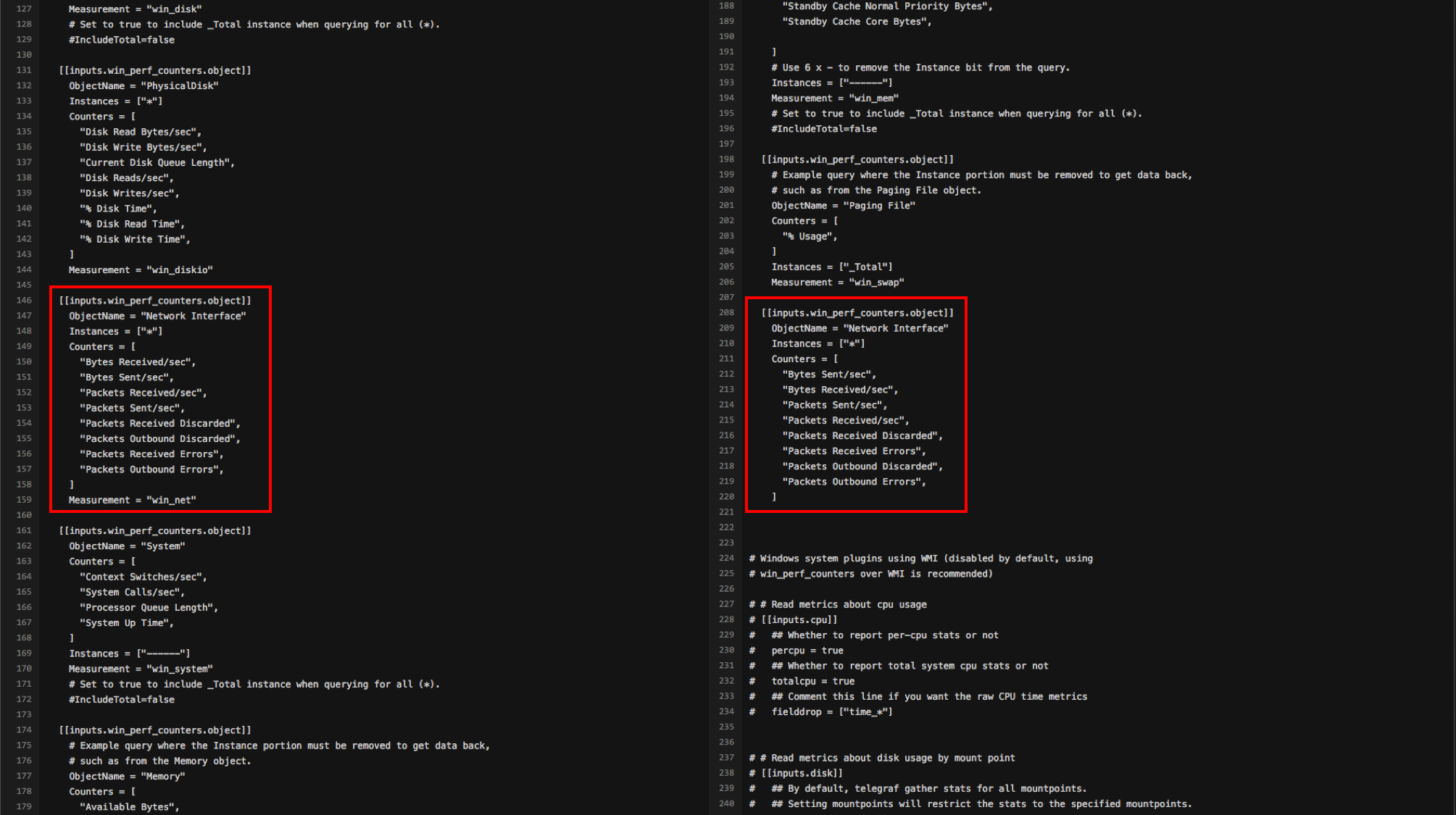
Task: Click the Measurement = "win_diskio" line
Action: click(141, 269)
